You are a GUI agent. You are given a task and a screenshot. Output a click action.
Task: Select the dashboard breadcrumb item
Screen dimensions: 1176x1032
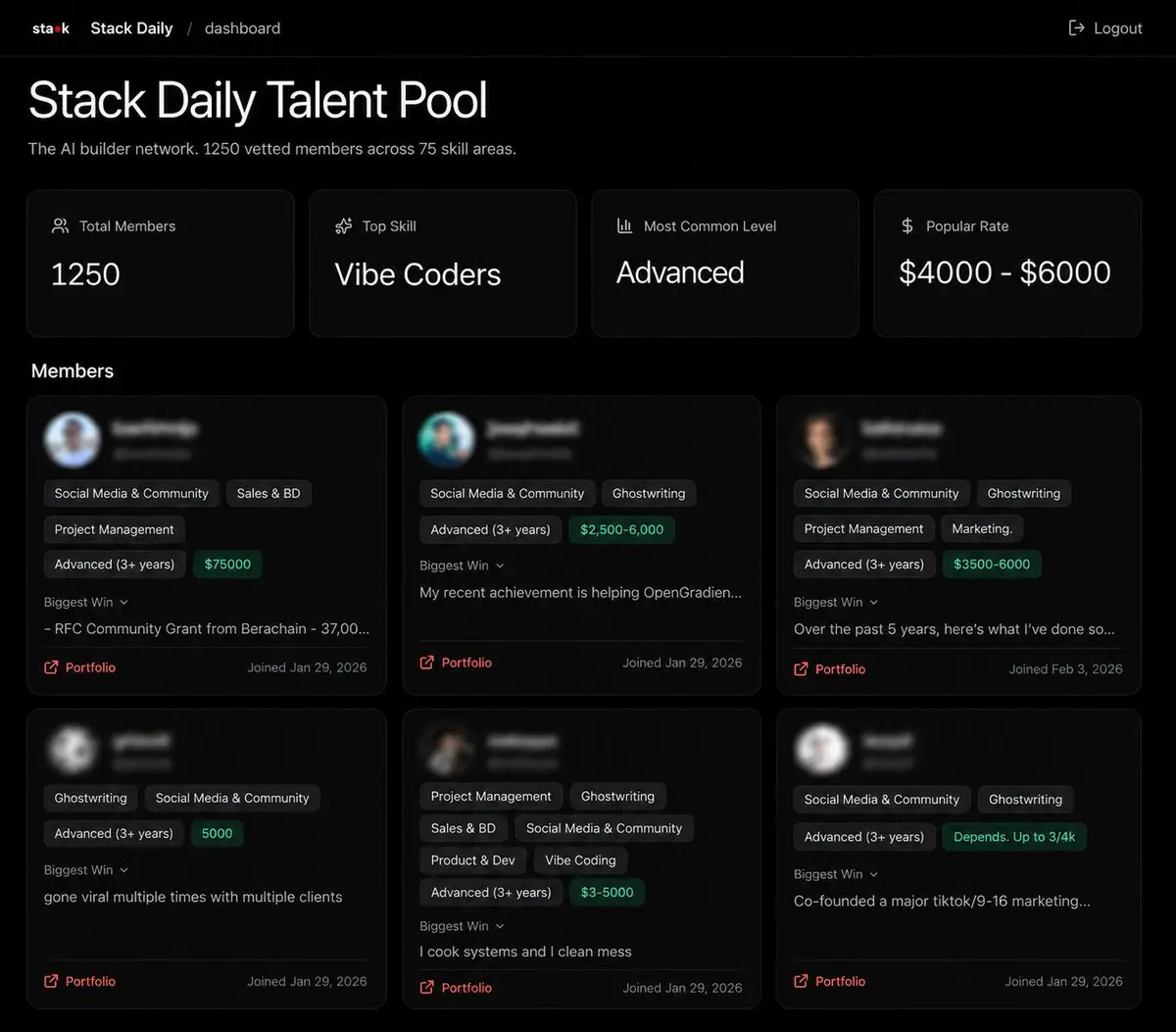pos(242,28)
